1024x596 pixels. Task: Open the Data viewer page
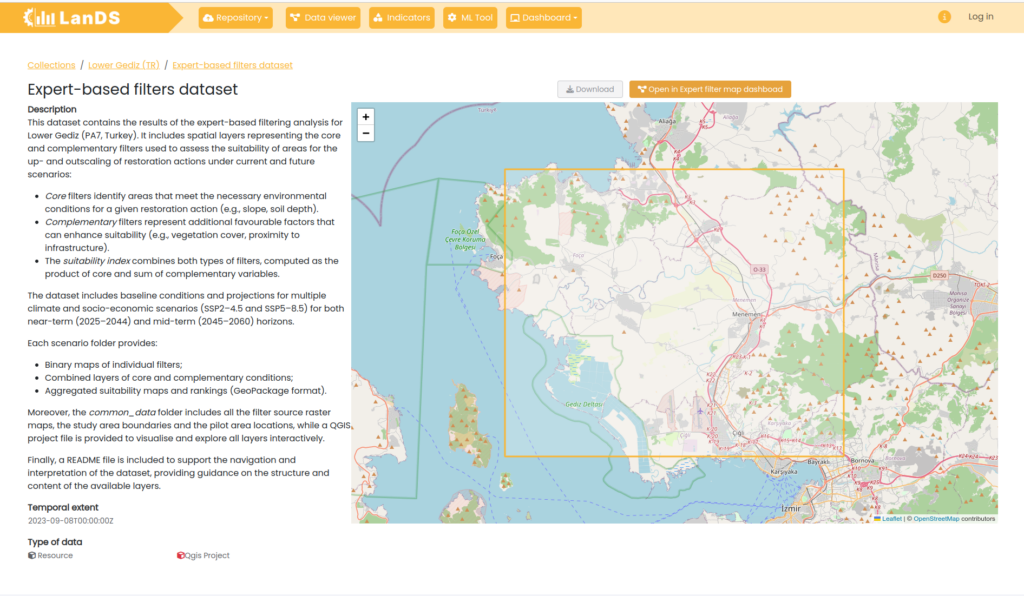323,18
